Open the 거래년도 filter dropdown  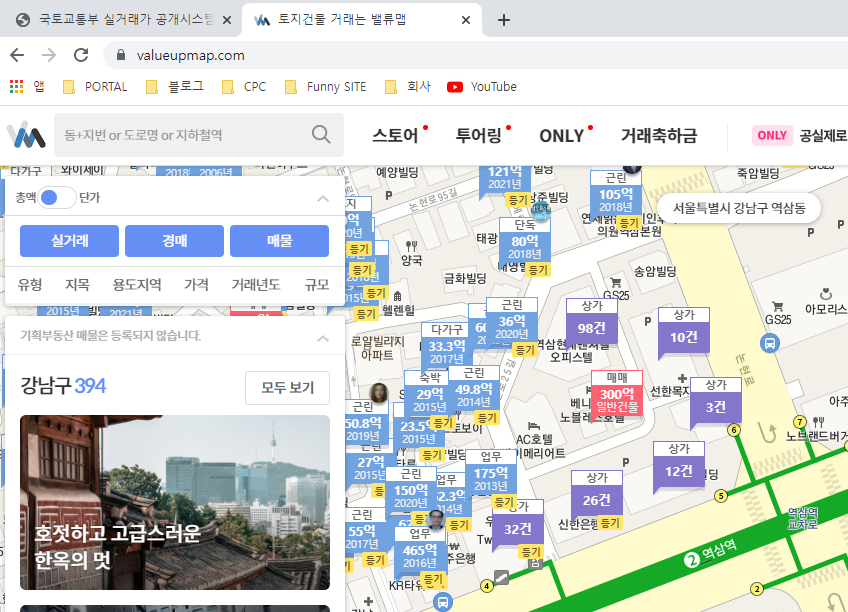[x=256, y=284]
